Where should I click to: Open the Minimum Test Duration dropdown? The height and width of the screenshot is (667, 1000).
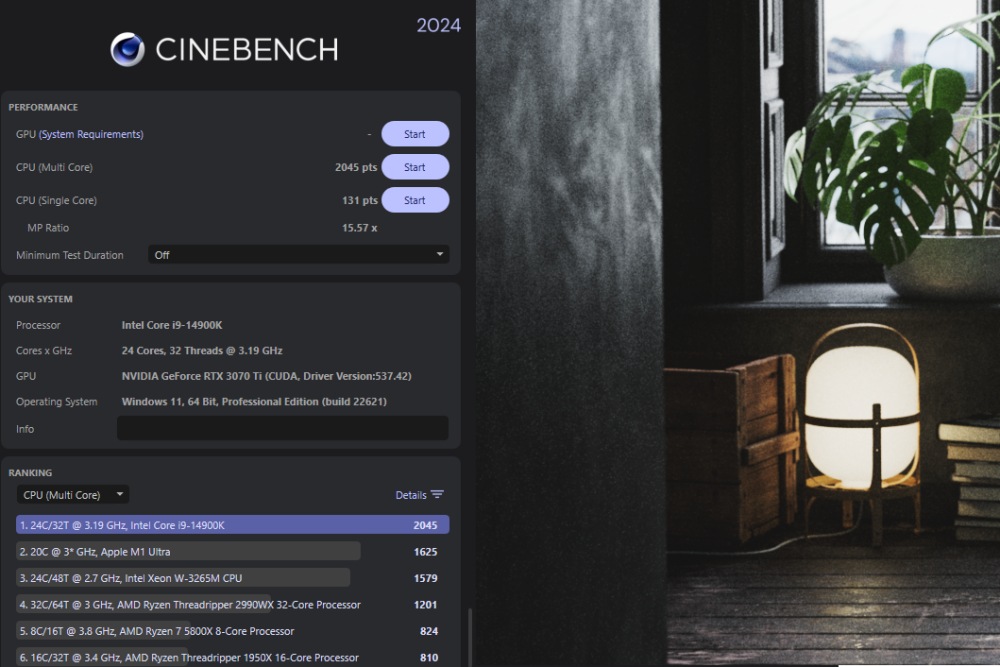pyautogui.click(x=298, y=254)
